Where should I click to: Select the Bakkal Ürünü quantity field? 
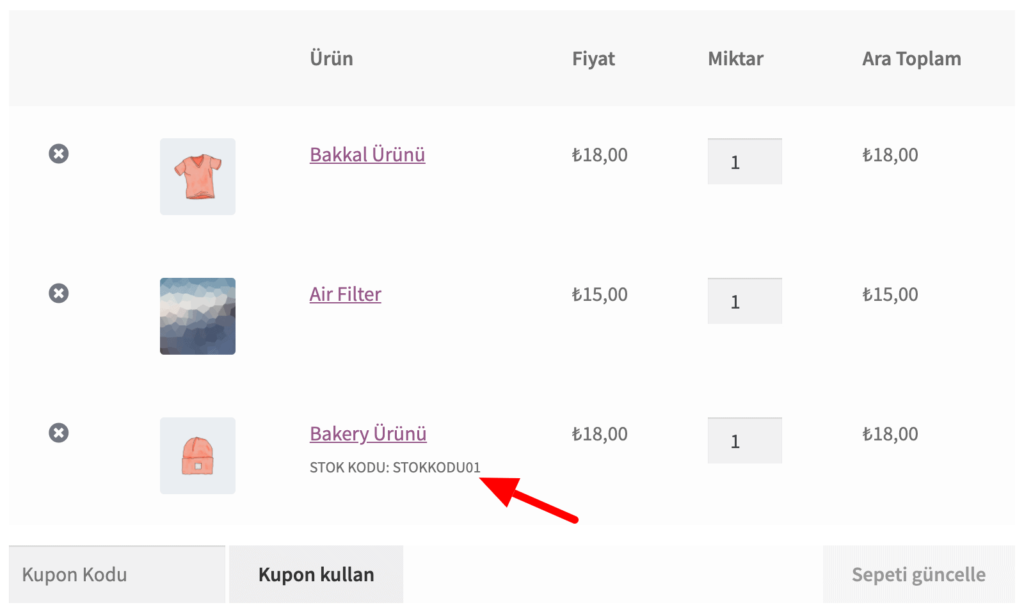pyautogui.click(x=744, y=160)
